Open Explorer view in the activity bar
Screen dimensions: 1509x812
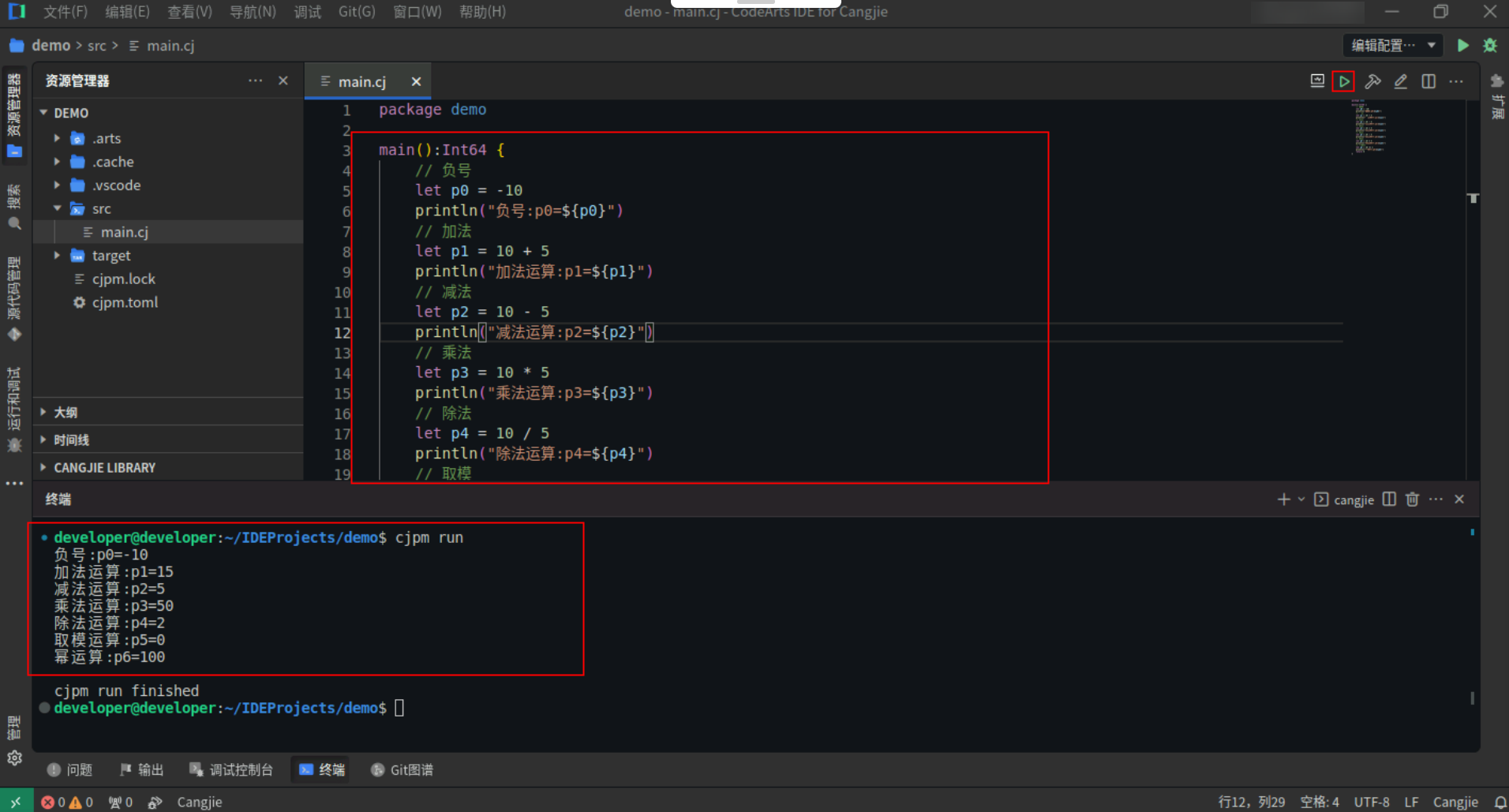[x=14, y=115]
